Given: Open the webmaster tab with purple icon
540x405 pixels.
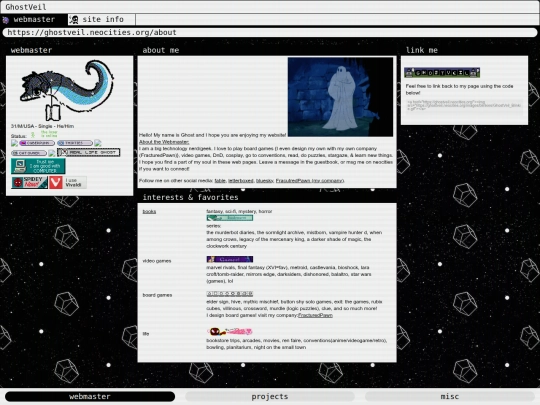Looking at the screenshot, I should point(34,20).
